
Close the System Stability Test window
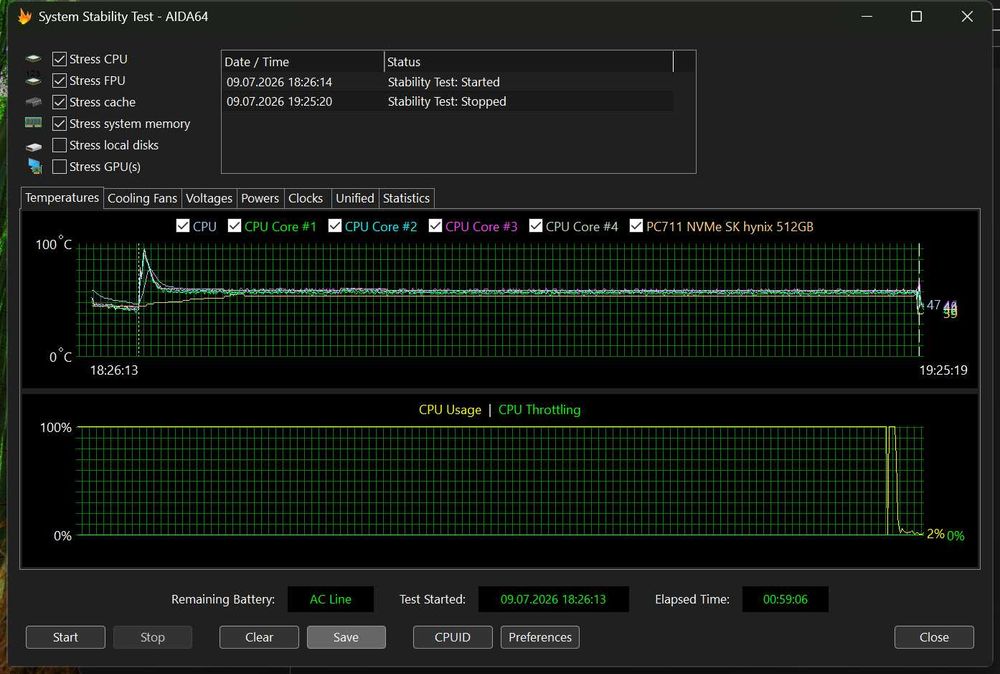click(x=967, y=17)
